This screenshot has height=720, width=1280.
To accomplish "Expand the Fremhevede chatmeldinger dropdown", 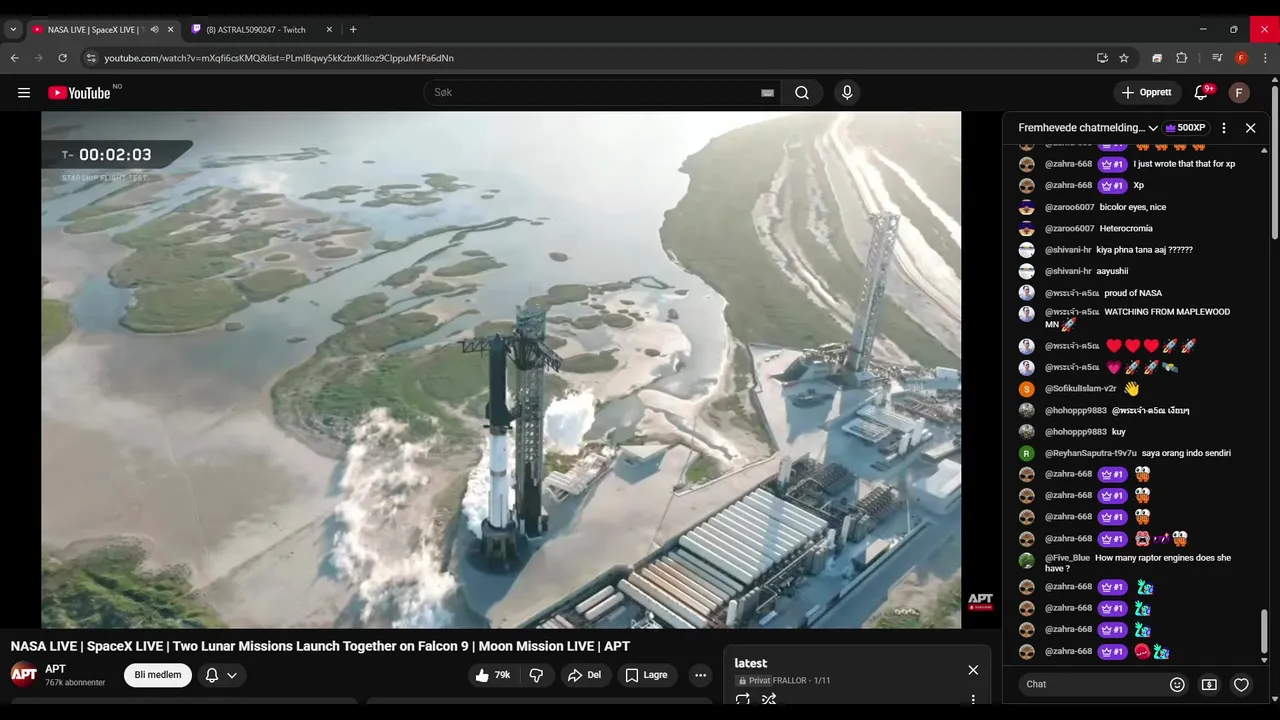I will tap(1088, 128).
